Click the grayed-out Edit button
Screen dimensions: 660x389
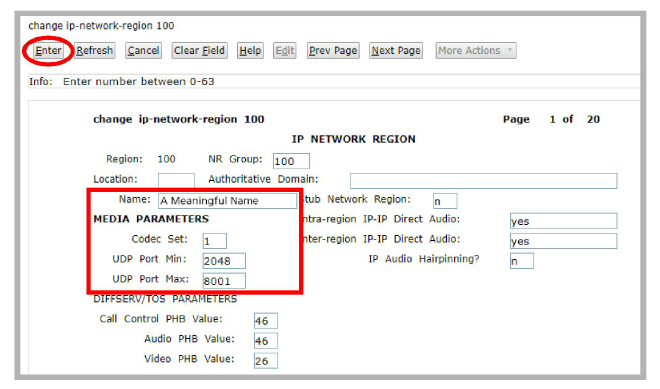point(285,51)
